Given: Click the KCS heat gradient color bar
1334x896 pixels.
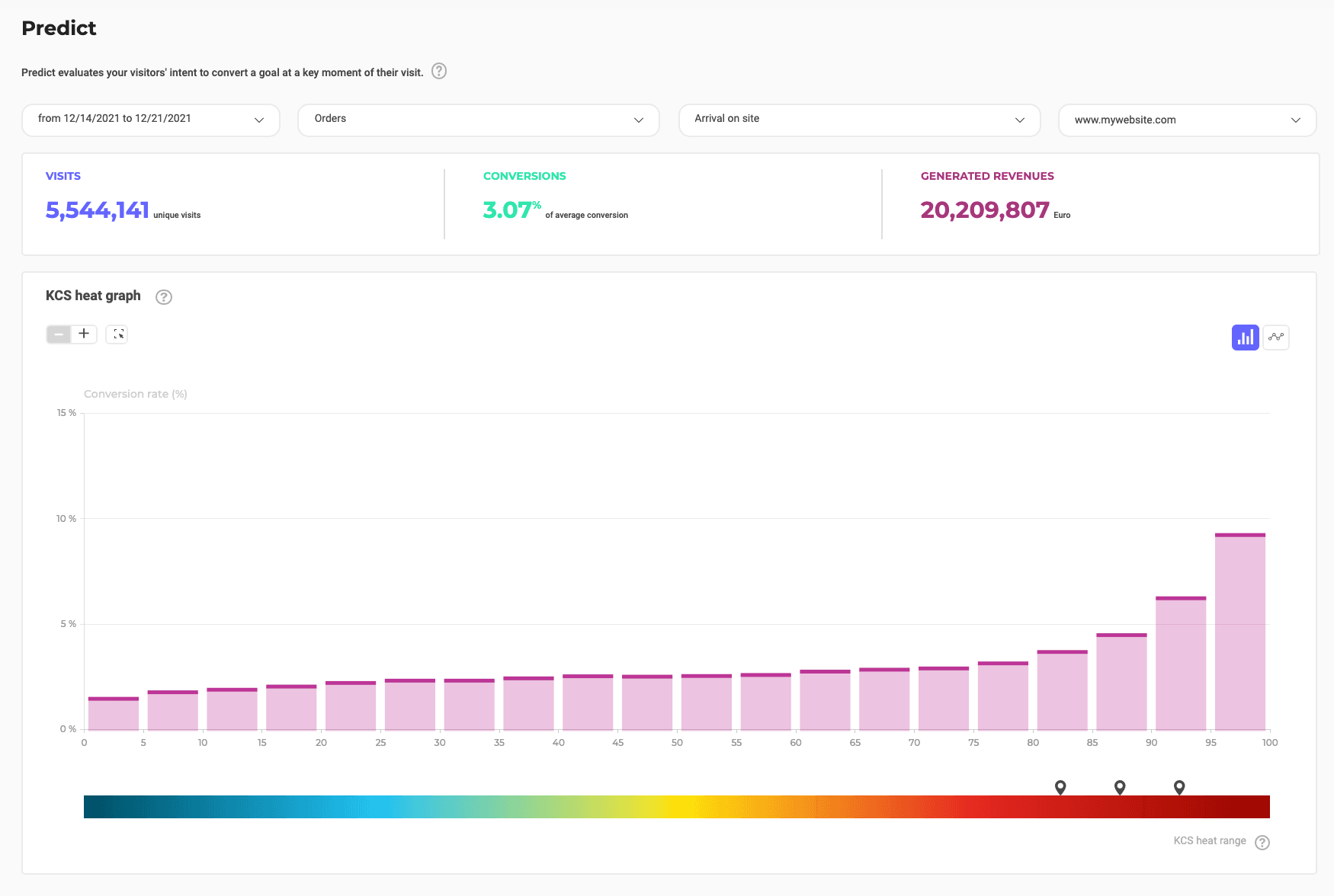Looking at the screenshot, I should [x=676, y=807].
